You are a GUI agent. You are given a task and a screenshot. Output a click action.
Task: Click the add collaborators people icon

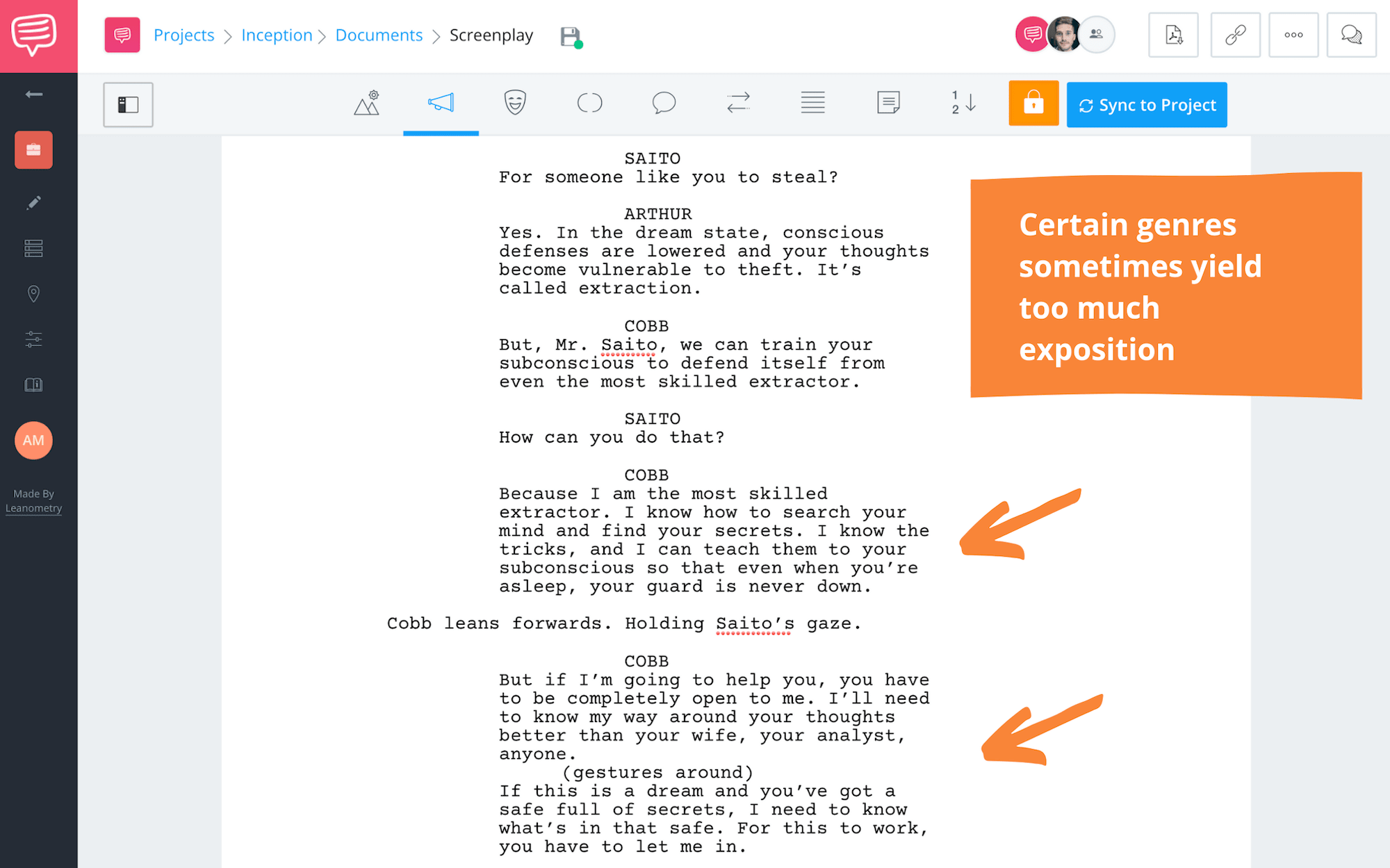(x=1097, y=34)
